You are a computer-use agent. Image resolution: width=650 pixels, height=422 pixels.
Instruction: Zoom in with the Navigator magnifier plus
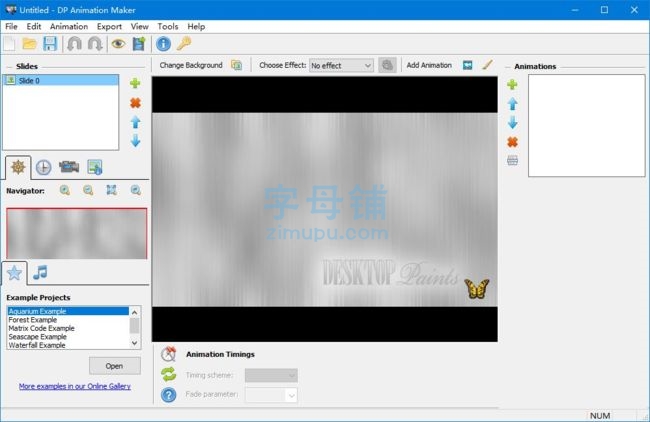[x=65, y=190]
